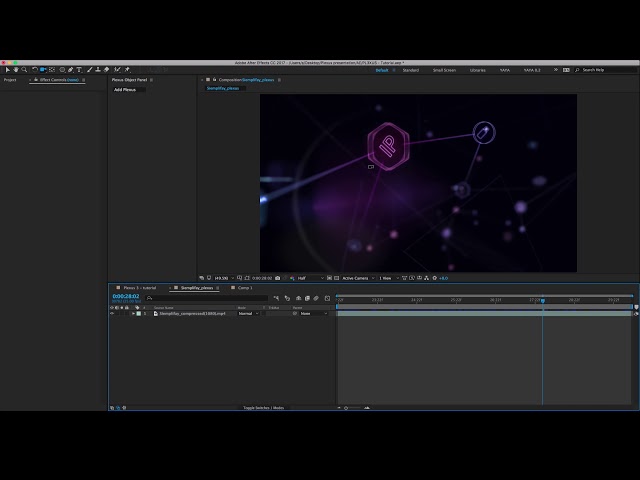
Task: Open the composition mini-flowchart in timeline
Action: click(276, 298)
